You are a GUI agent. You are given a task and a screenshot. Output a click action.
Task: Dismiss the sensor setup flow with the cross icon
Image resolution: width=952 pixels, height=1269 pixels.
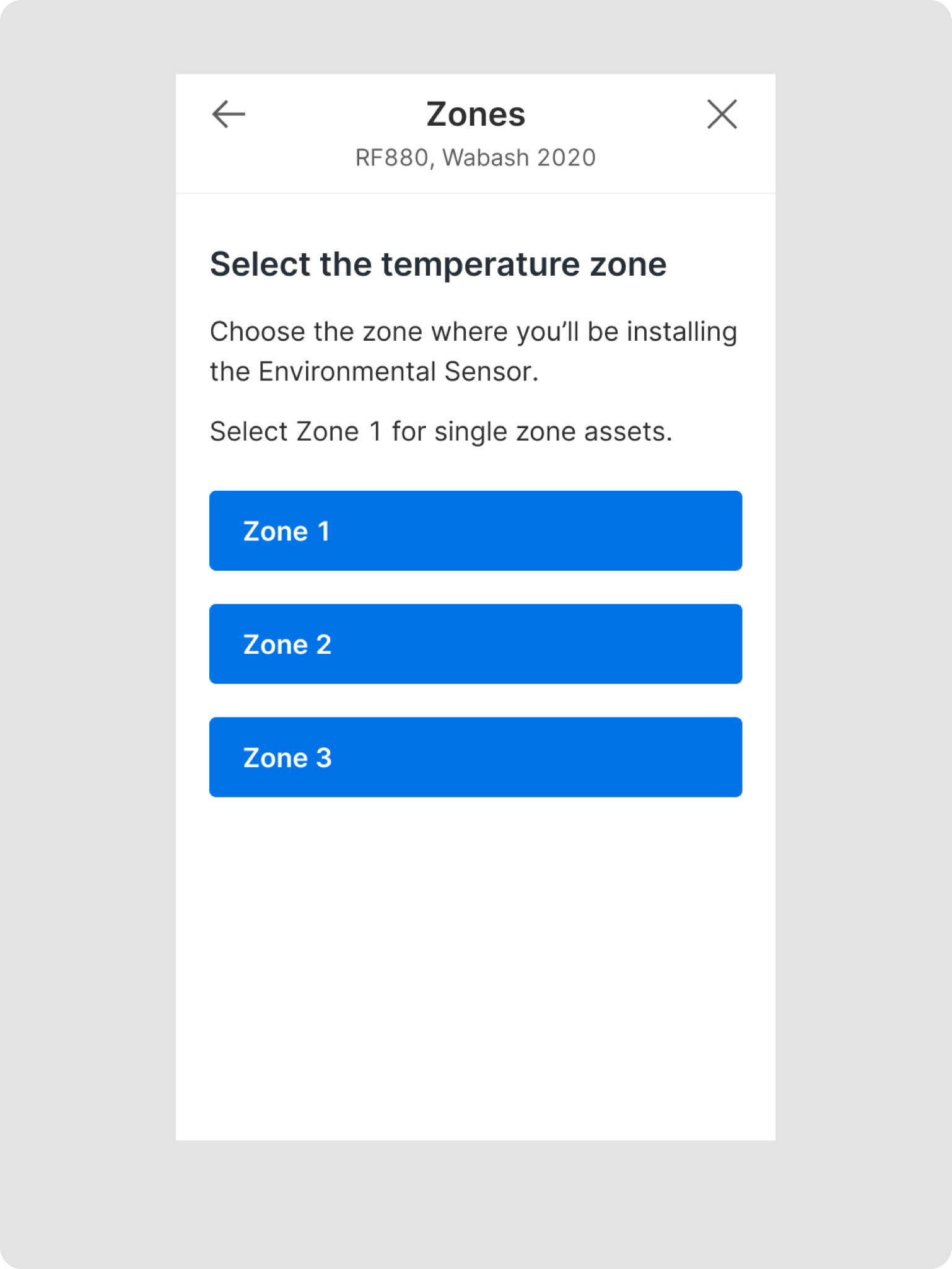(x=722, y=115)
